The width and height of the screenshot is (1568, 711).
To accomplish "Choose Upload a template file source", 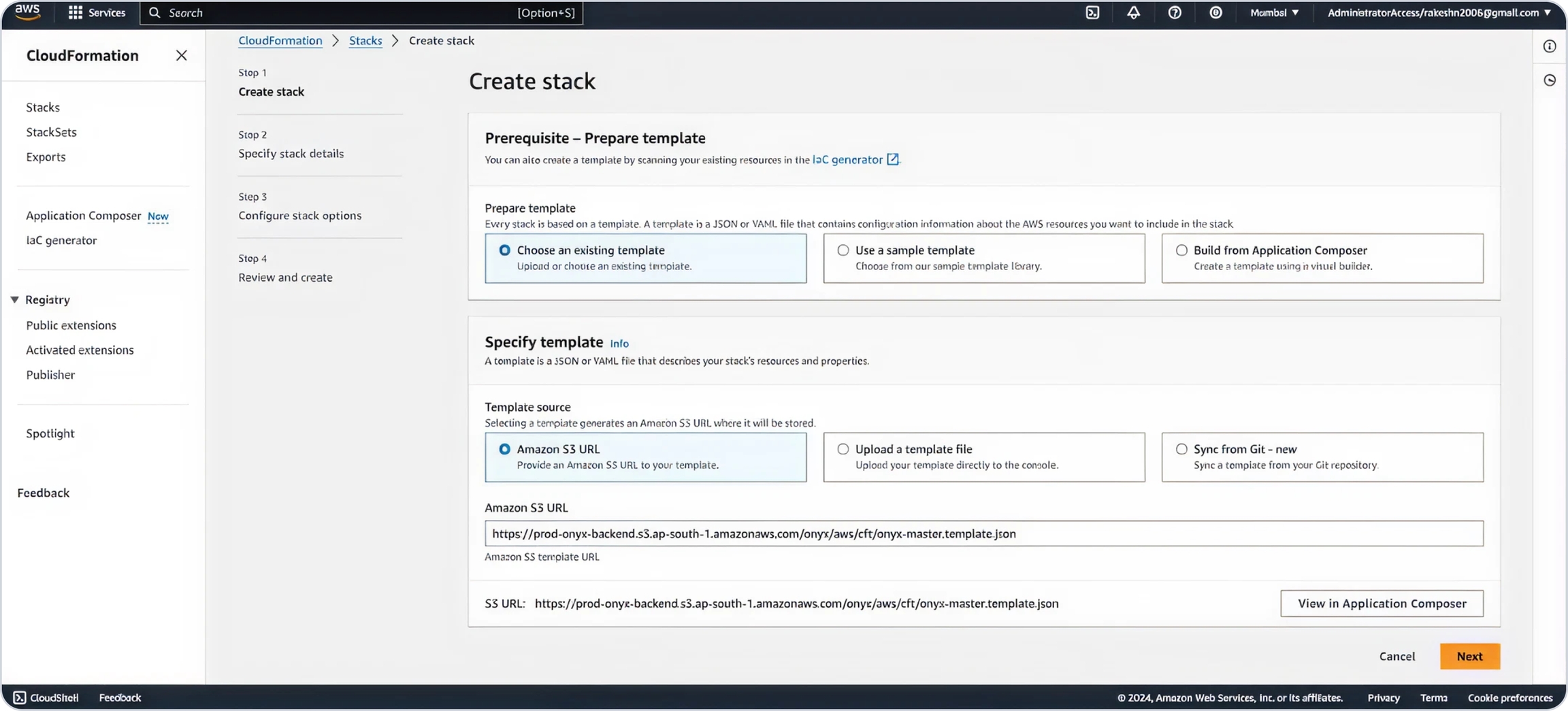I will pos(843,449).
